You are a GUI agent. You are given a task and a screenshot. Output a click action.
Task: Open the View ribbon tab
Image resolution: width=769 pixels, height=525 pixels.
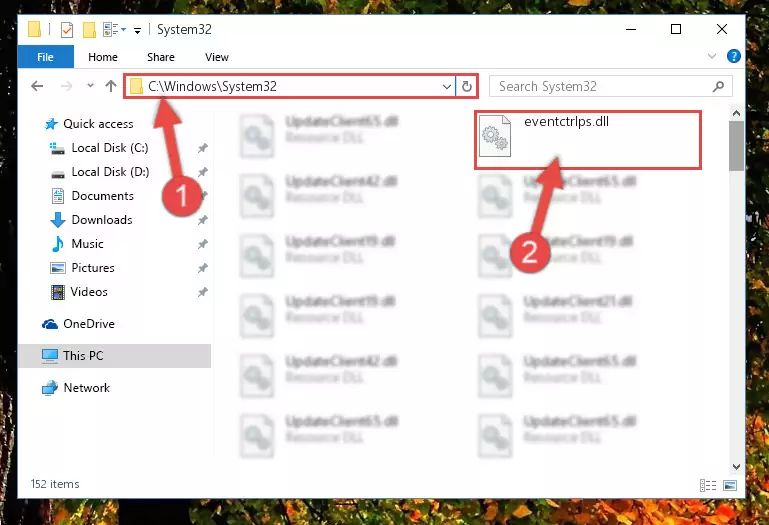(217, 57)
